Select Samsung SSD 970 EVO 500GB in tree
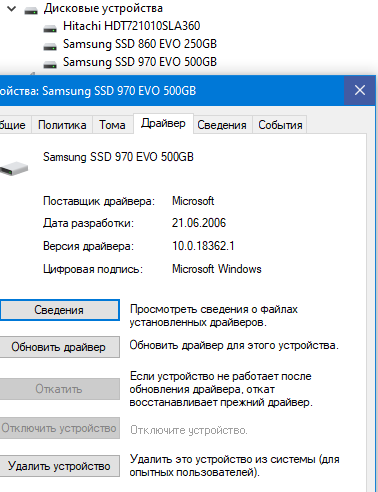This screenshot has height=492, width=378. (140, 62)
